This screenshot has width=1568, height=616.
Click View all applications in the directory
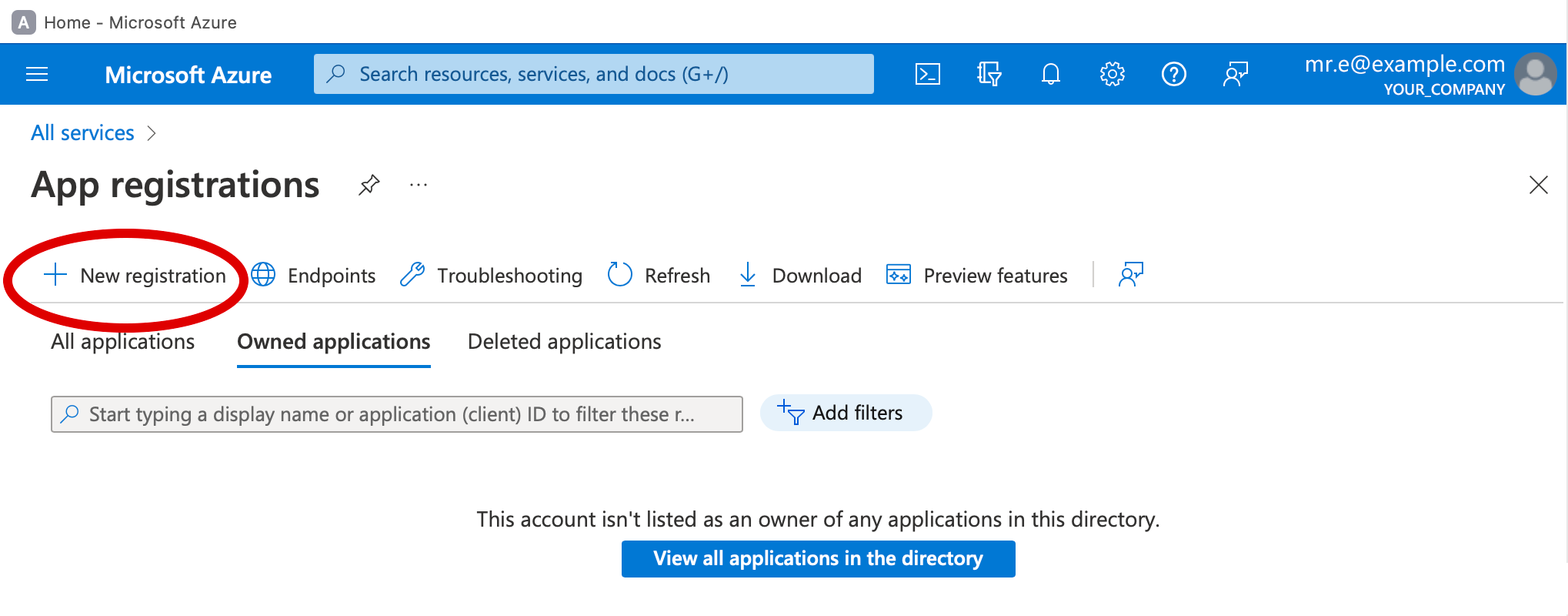click(x=819, y=558)
